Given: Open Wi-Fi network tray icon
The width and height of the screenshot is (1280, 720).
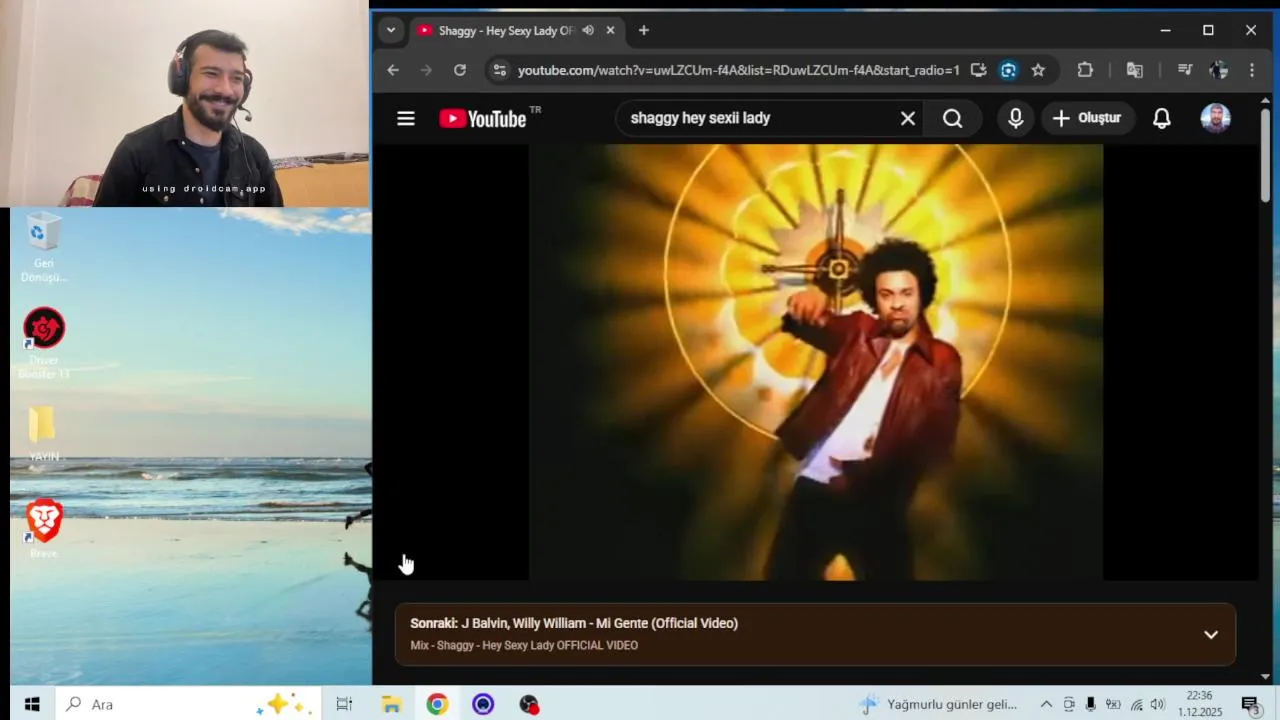Looking at the screenshot, I should click(1136, 704).
